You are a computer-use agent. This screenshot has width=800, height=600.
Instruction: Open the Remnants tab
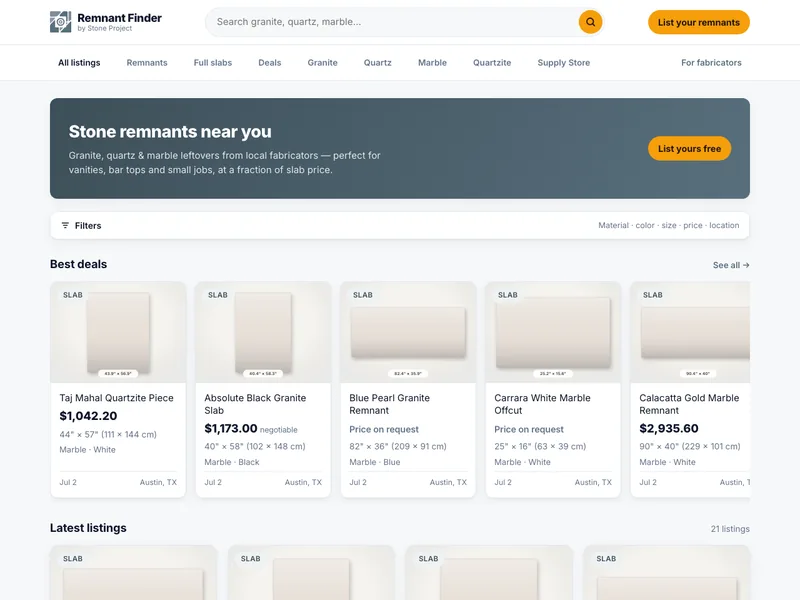point(147,63)
